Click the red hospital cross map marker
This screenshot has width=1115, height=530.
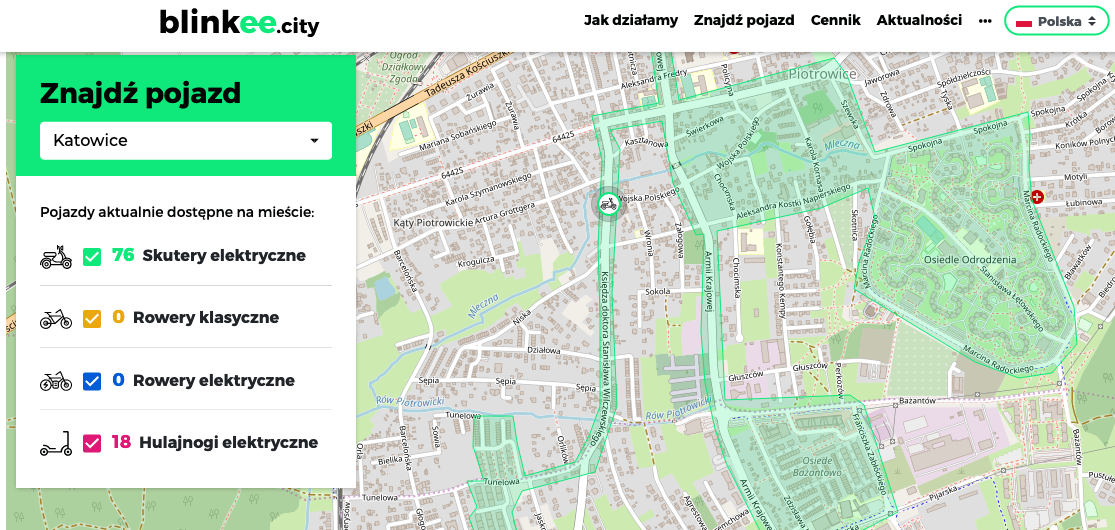[1037, 197]
